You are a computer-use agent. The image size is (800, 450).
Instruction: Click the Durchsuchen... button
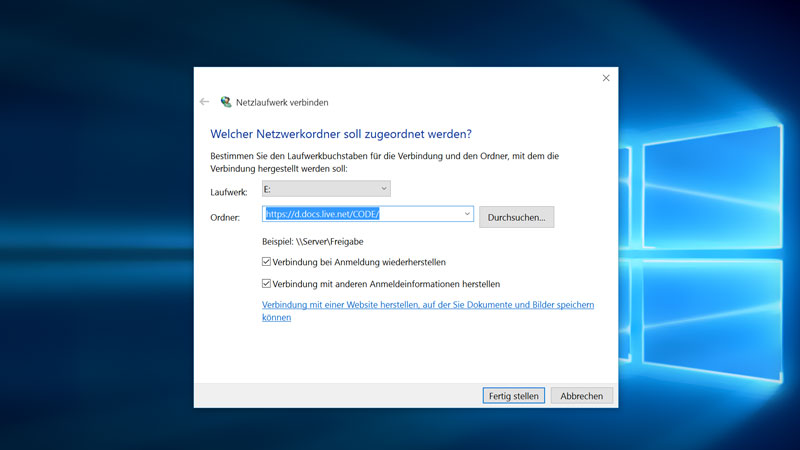(516, 217)
